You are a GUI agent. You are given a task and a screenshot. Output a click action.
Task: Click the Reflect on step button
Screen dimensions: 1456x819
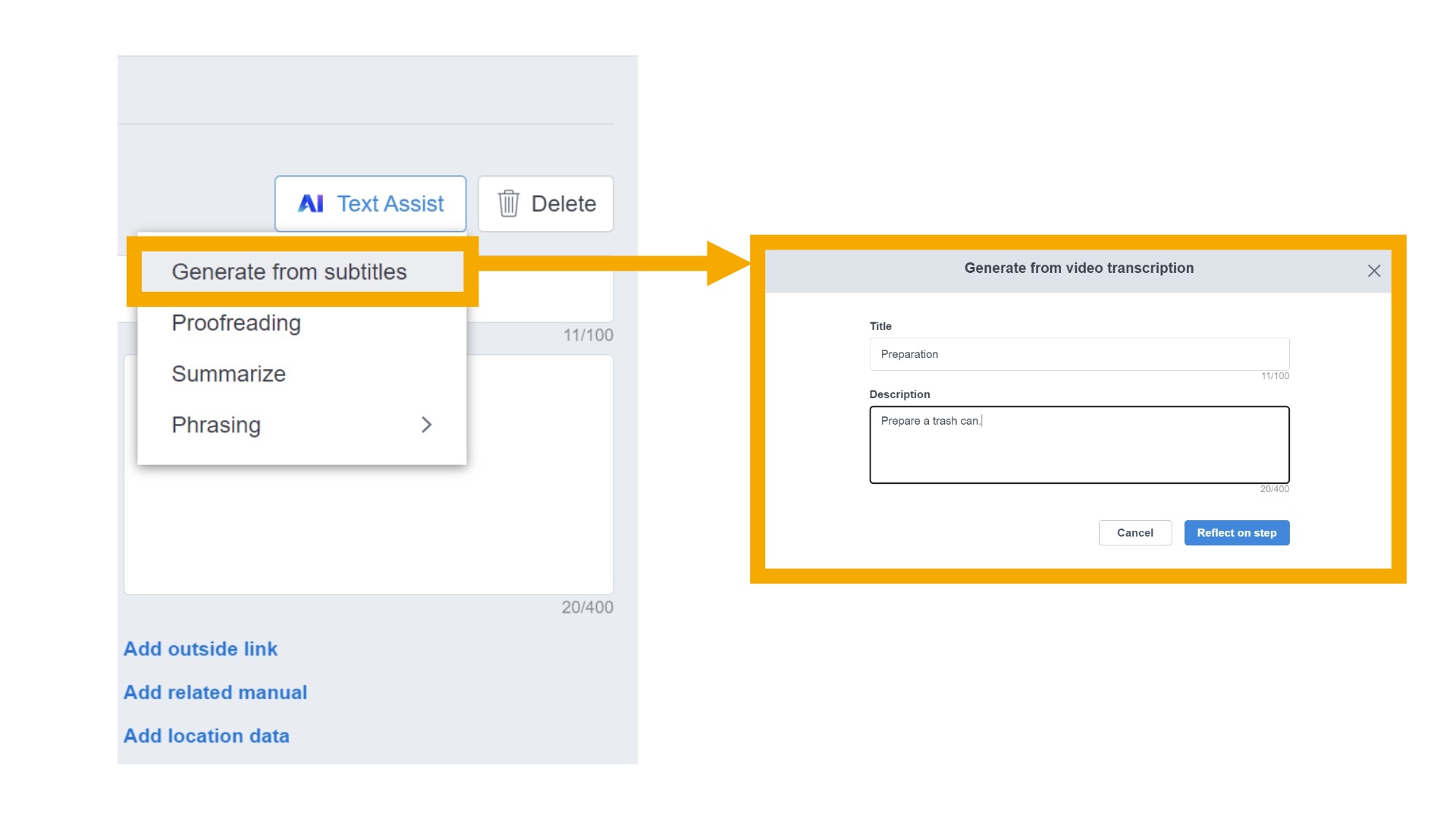1236,533
